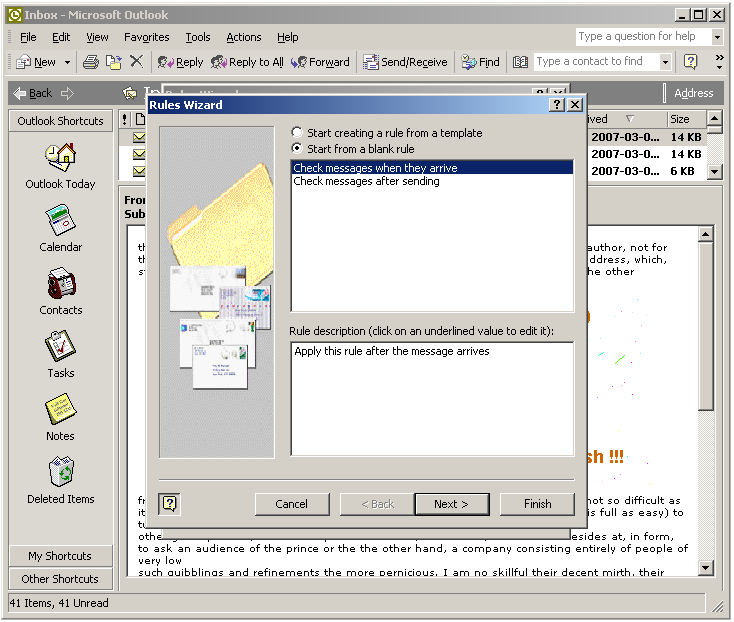Screen dimensions: 734x622
Task: Click the New mail button
Action: 36,62
